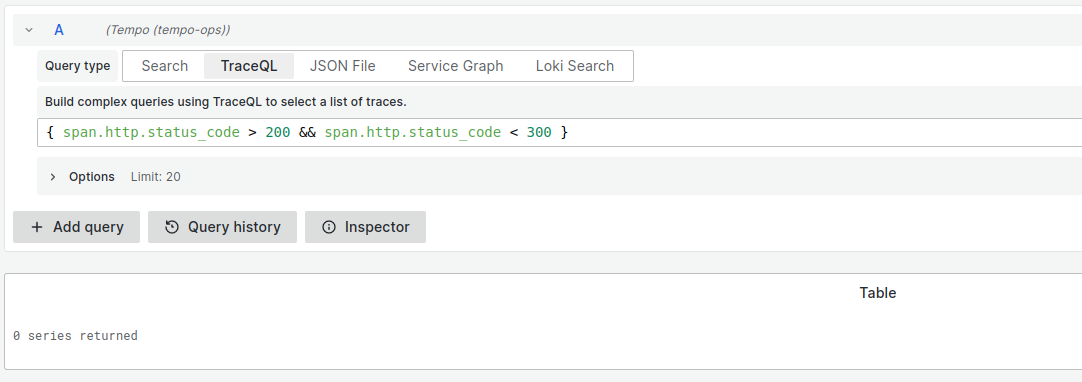The width and height of the screenshot is (1082, 382).
Task: Collapse query row A chevron
Action: pyautogui.click(x=29, y=30)
